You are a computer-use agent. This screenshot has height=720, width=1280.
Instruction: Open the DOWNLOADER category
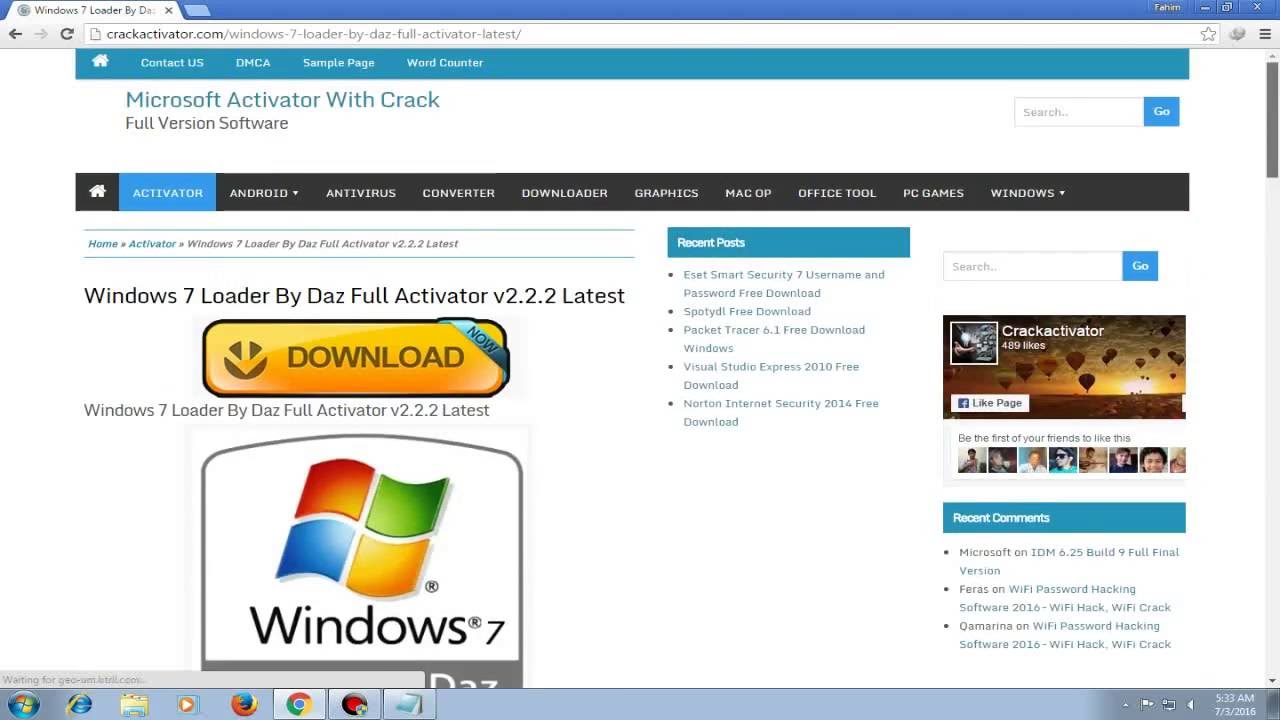565,192
